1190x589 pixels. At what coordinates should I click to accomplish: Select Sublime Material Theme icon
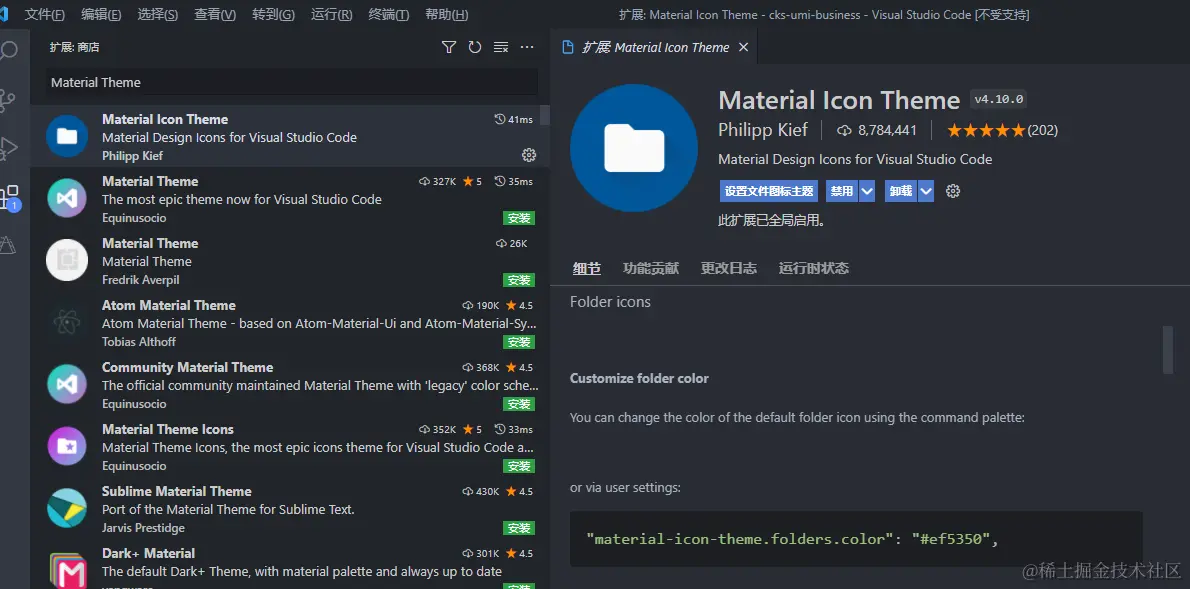(x=67, y=509)
